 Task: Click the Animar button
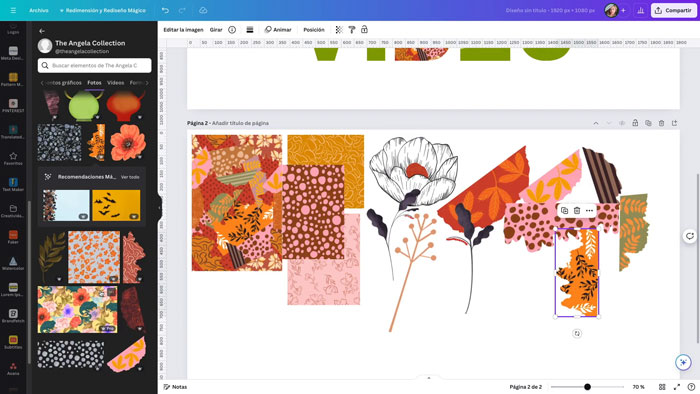(x=278, y=29)
